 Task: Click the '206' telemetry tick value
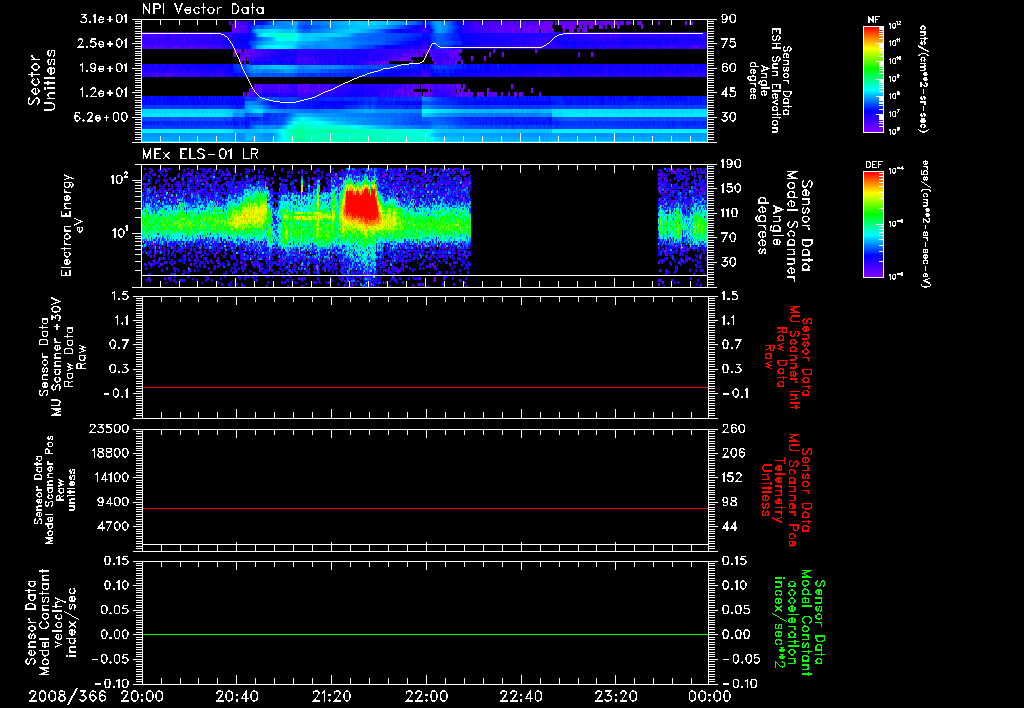point(731,453)
